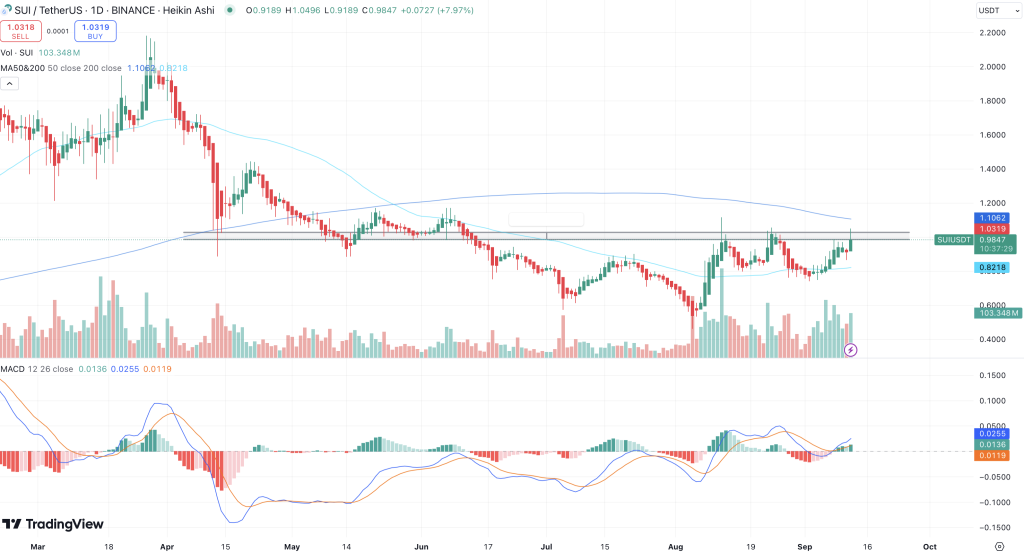
Task: Click the Apr label on time axis
Action: 167,546
